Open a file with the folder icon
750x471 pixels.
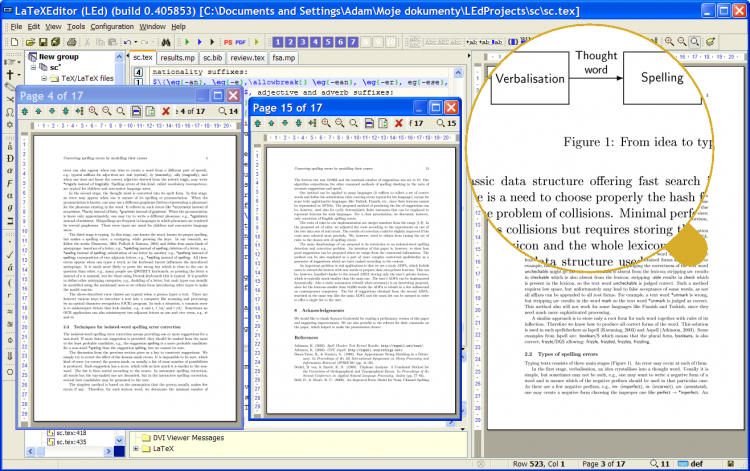pyautogui.click(x=31, y=42)
